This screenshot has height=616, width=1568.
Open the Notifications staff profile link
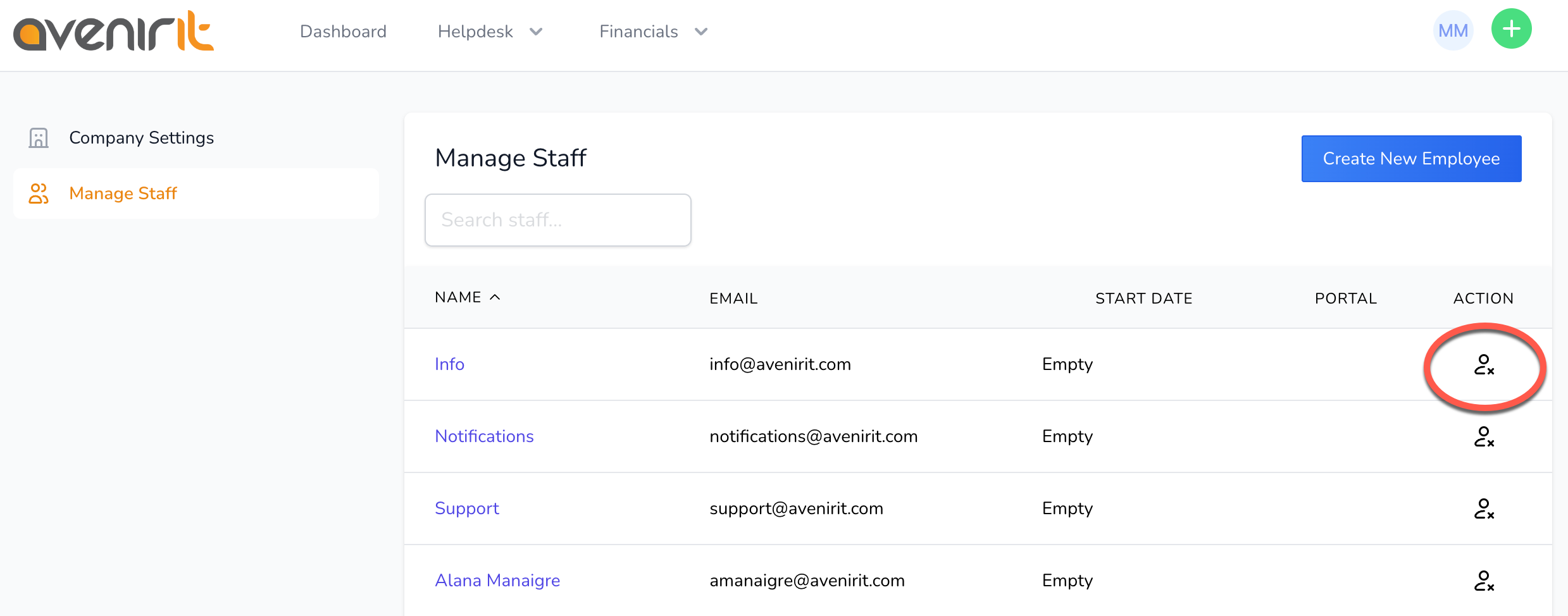point(484,436)
